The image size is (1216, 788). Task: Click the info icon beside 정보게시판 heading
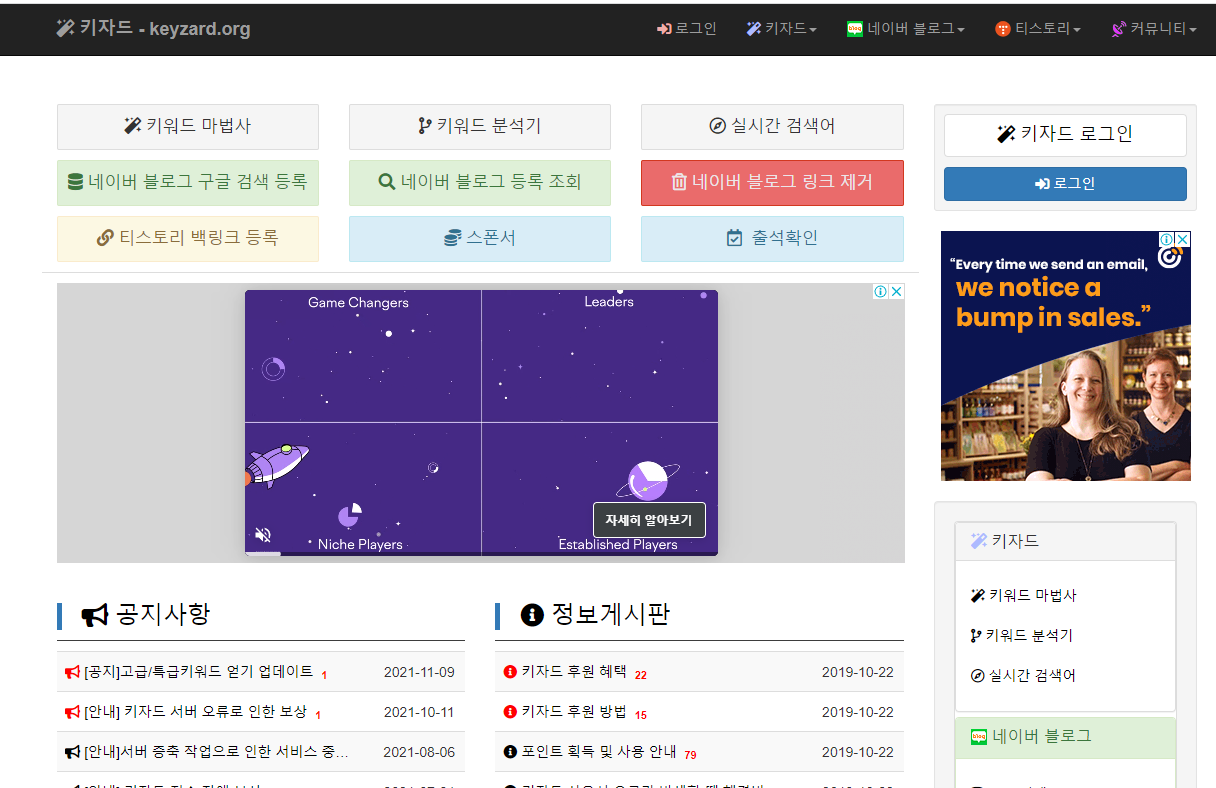point(532,615)
